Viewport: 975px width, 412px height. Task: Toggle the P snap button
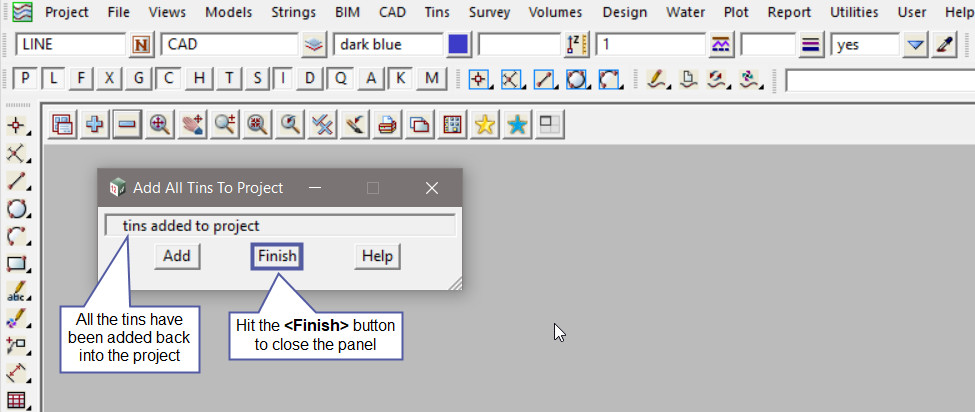coord(25,78)
